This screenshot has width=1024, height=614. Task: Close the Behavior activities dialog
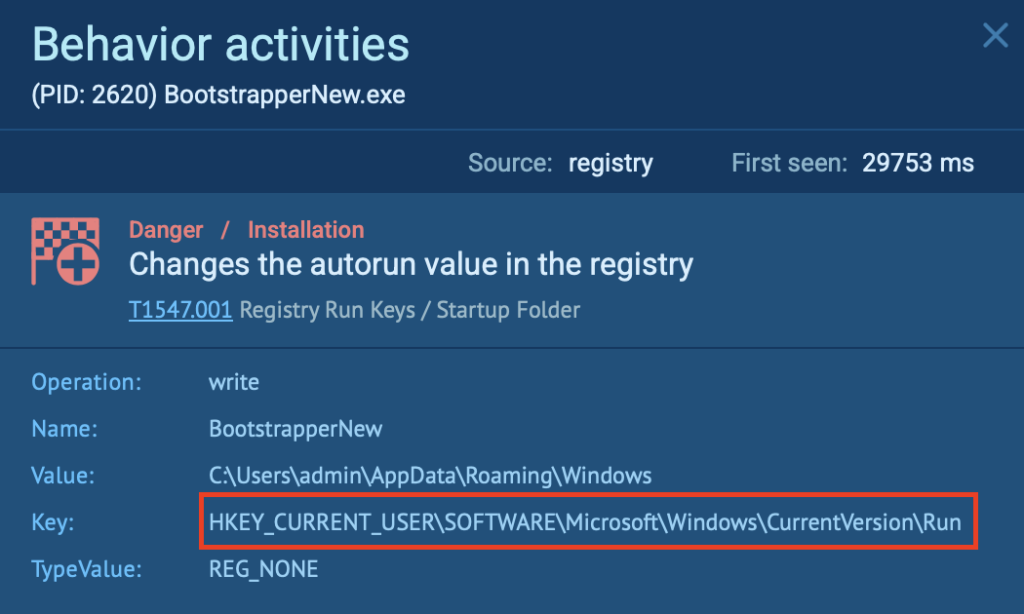coord(995,35)
